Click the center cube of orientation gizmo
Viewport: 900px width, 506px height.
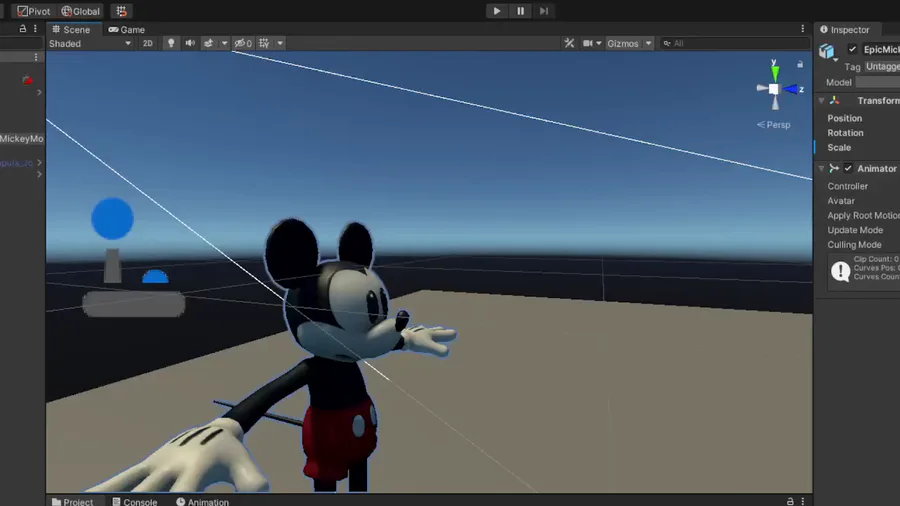pos(774,89)
